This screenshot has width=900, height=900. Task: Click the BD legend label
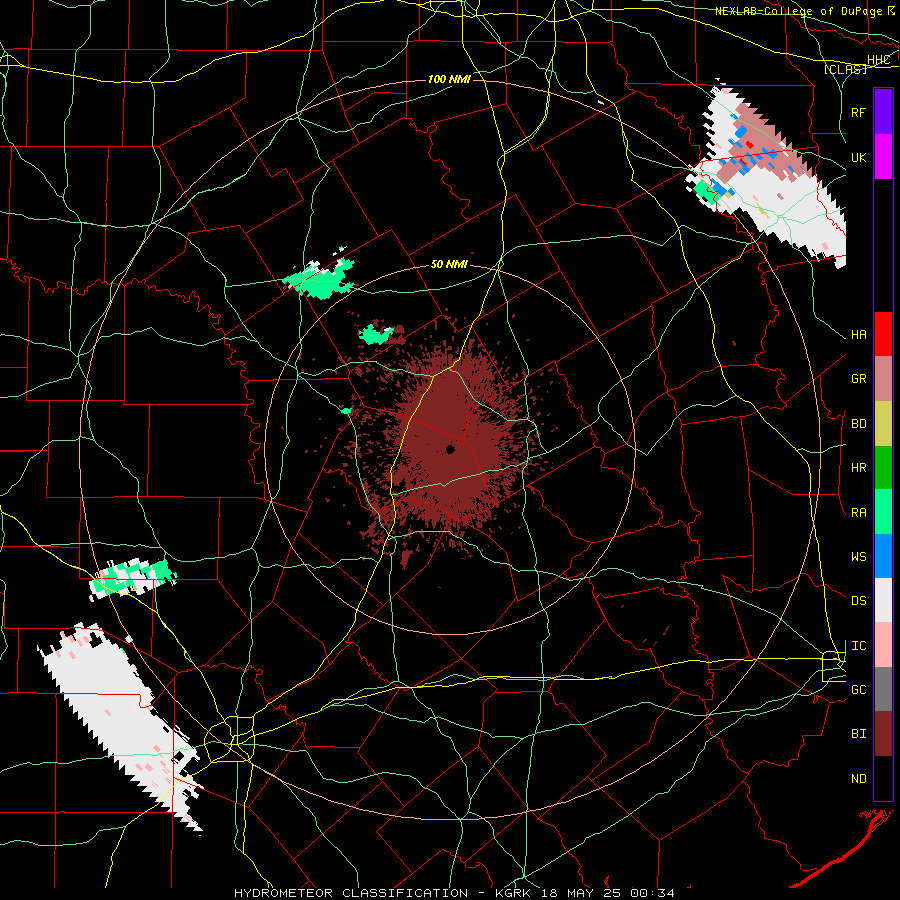859,424
